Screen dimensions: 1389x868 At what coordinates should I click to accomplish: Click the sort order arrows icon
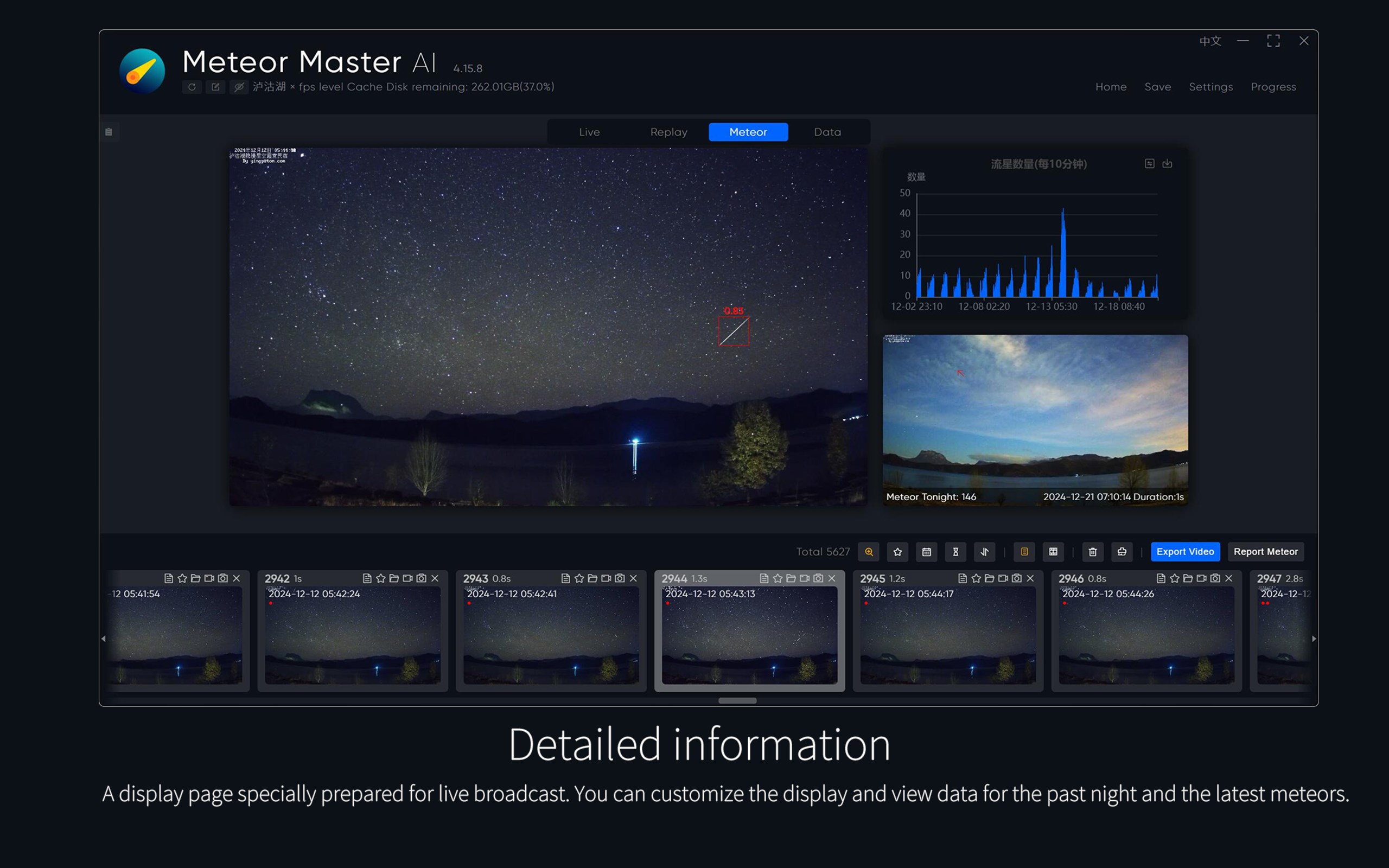pyautogui.click(x=983, y=552)
